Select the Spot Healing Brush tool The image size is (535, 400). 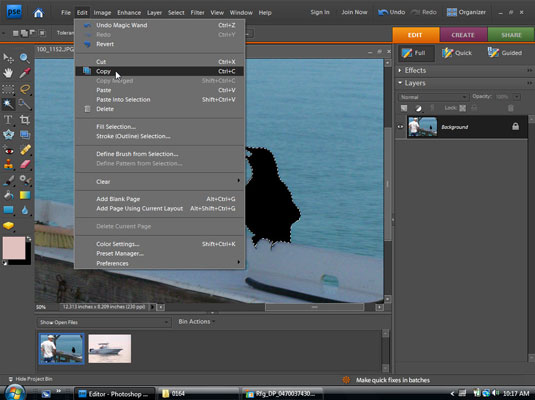pos(25,150)
